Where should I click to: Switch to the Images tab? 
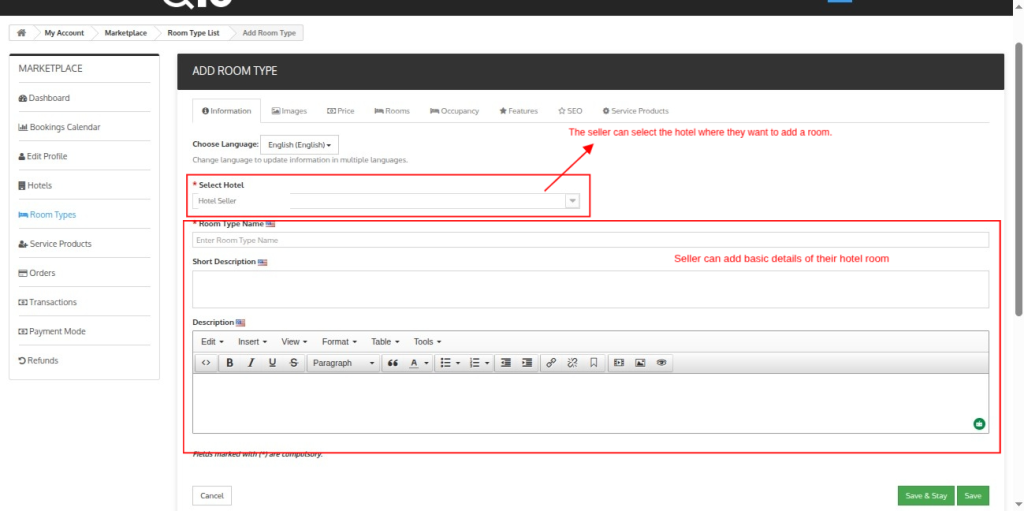(x=289, y=111)
